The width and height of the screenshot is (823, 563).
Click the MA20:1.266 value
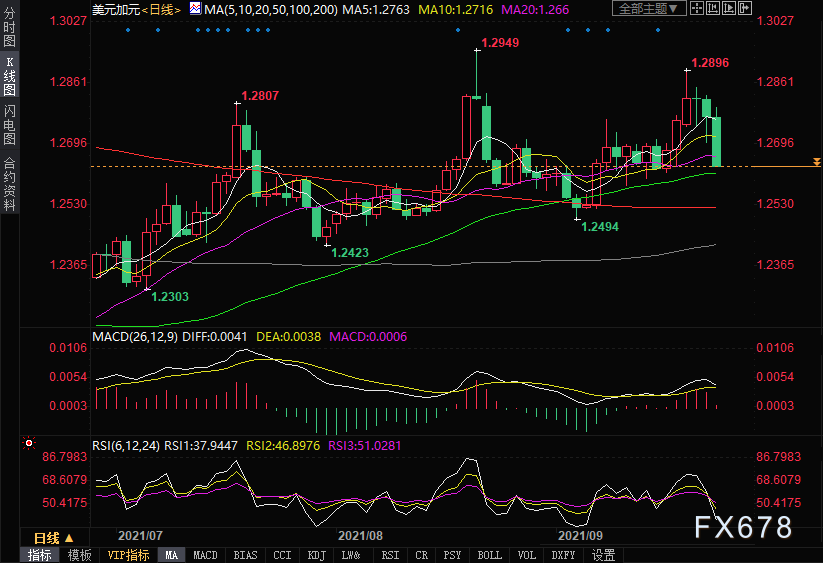click(535, 9)
